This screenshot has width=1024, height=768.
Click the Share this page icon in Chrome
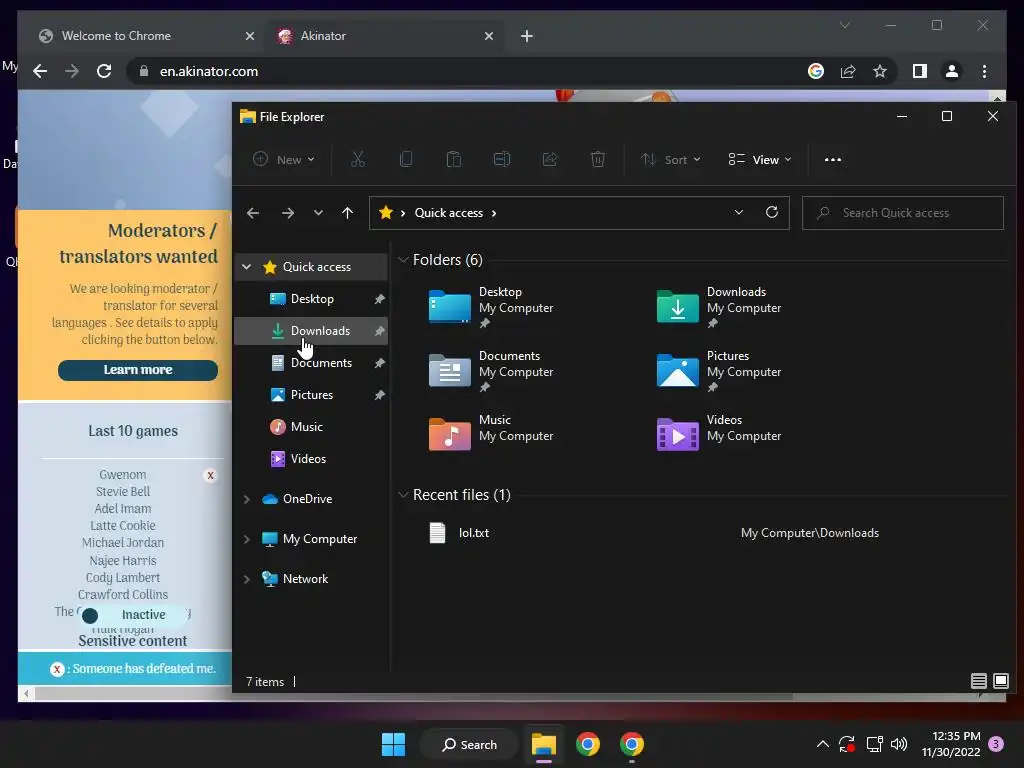coord(848,71)
